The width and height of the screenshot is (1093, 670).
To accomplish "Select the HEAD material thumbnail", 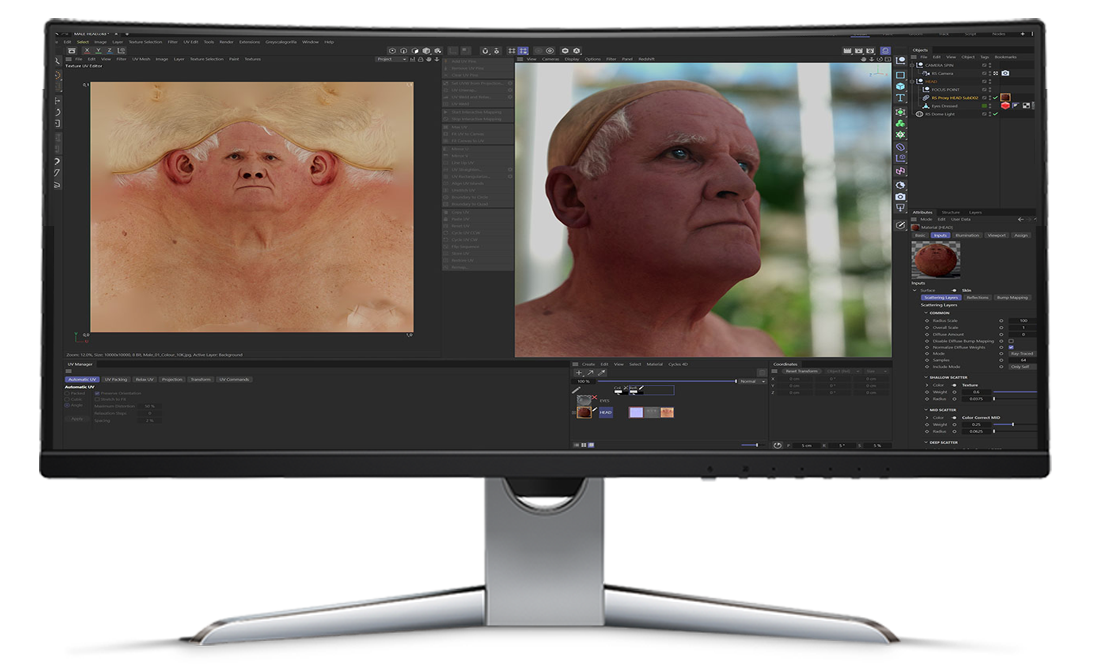I will pyautogui.click(x=584, y=413).
